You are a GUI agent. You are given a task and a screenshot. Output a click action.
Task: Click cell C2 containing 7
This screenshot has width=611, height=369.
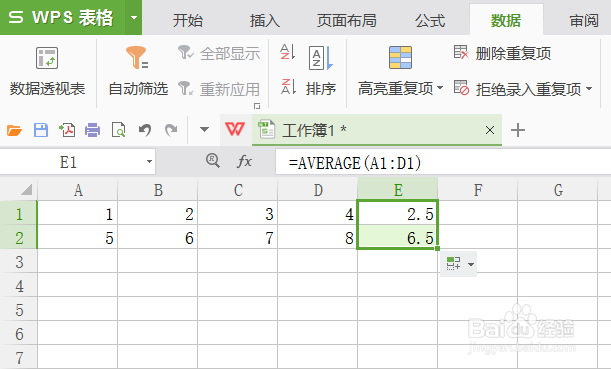click(238, 237)
